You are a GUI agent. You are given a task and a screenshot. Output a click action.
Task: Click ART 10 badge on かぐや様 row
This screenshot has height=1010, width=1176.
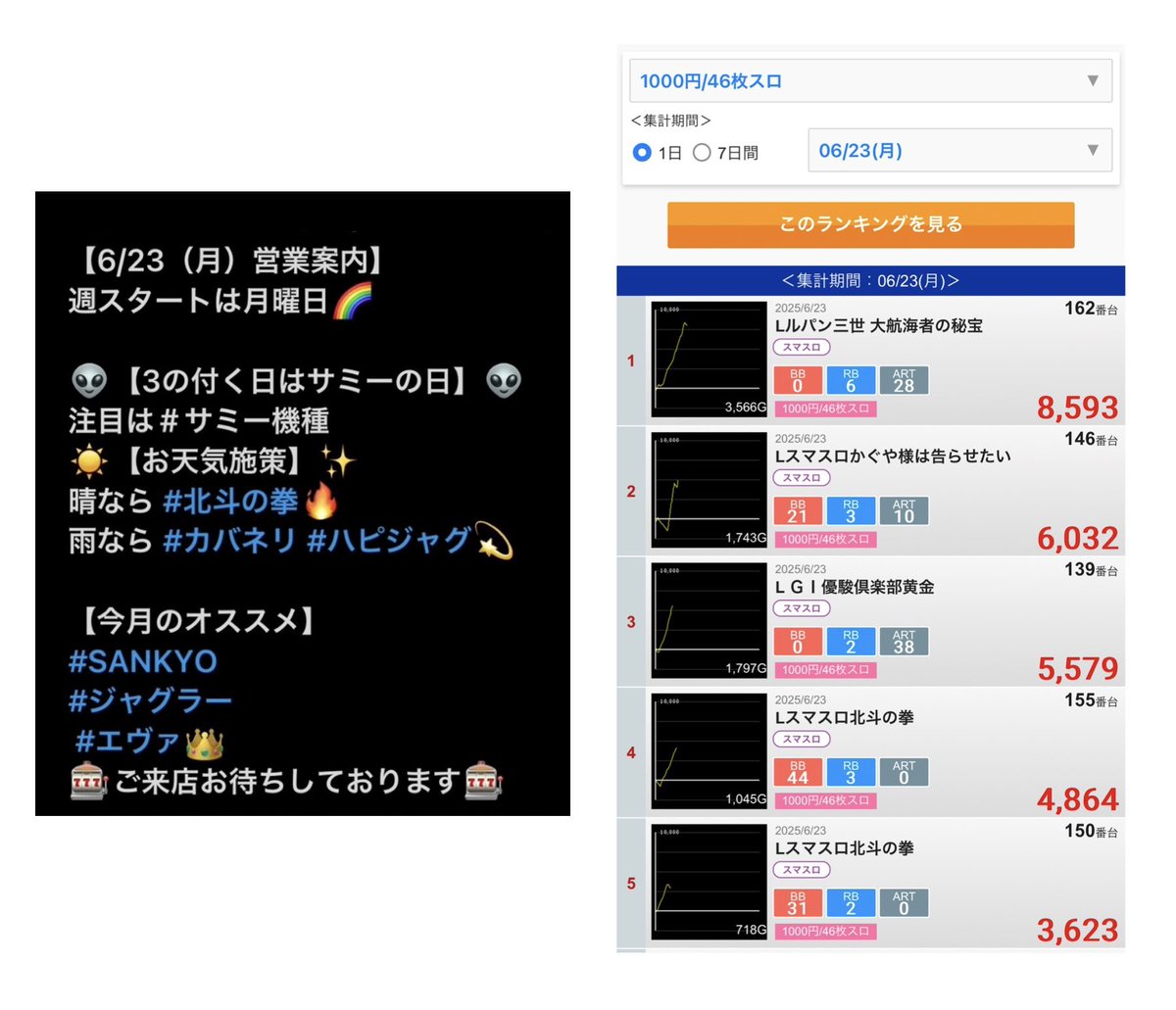[x=904, y=510]
